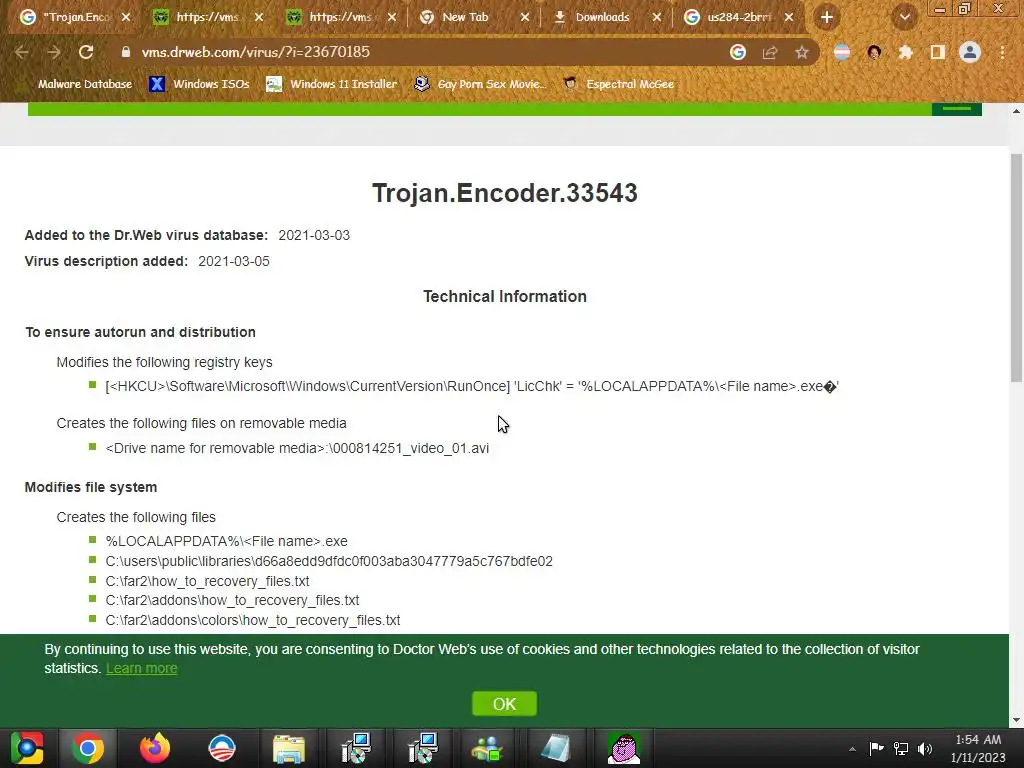Image resolution: width=1024 pixels, height=768 pixels.
Task: Open the volume speaker tray icon
Action: click(925, 748)
